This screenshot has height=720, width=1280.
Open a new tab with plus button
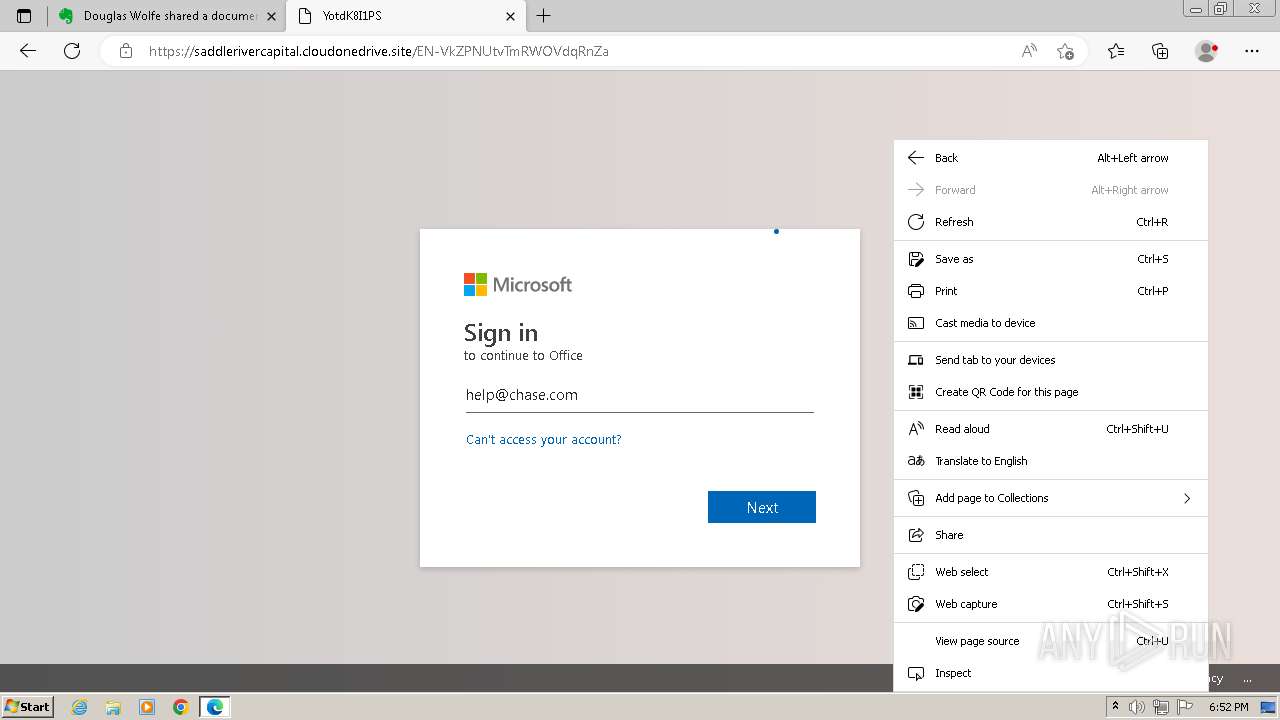[543, 16]
